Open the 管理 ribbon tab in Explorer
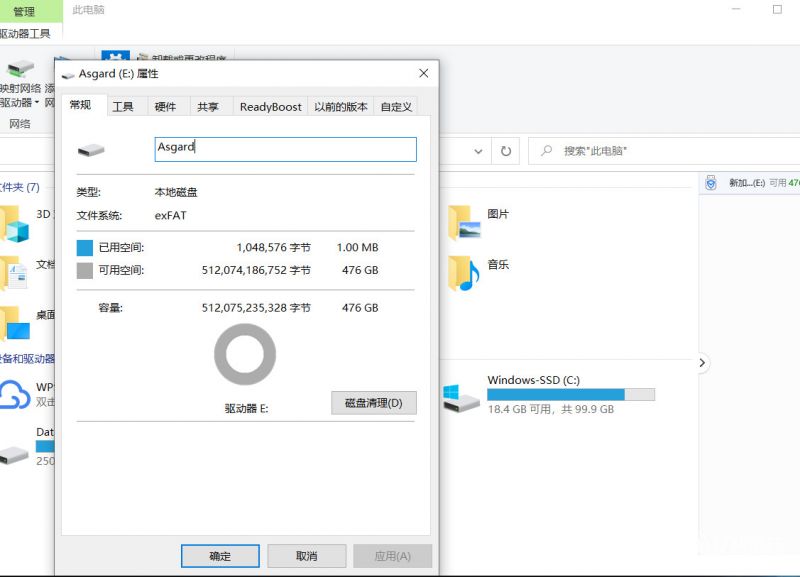 pyautogui.click(x=24, y=11)
